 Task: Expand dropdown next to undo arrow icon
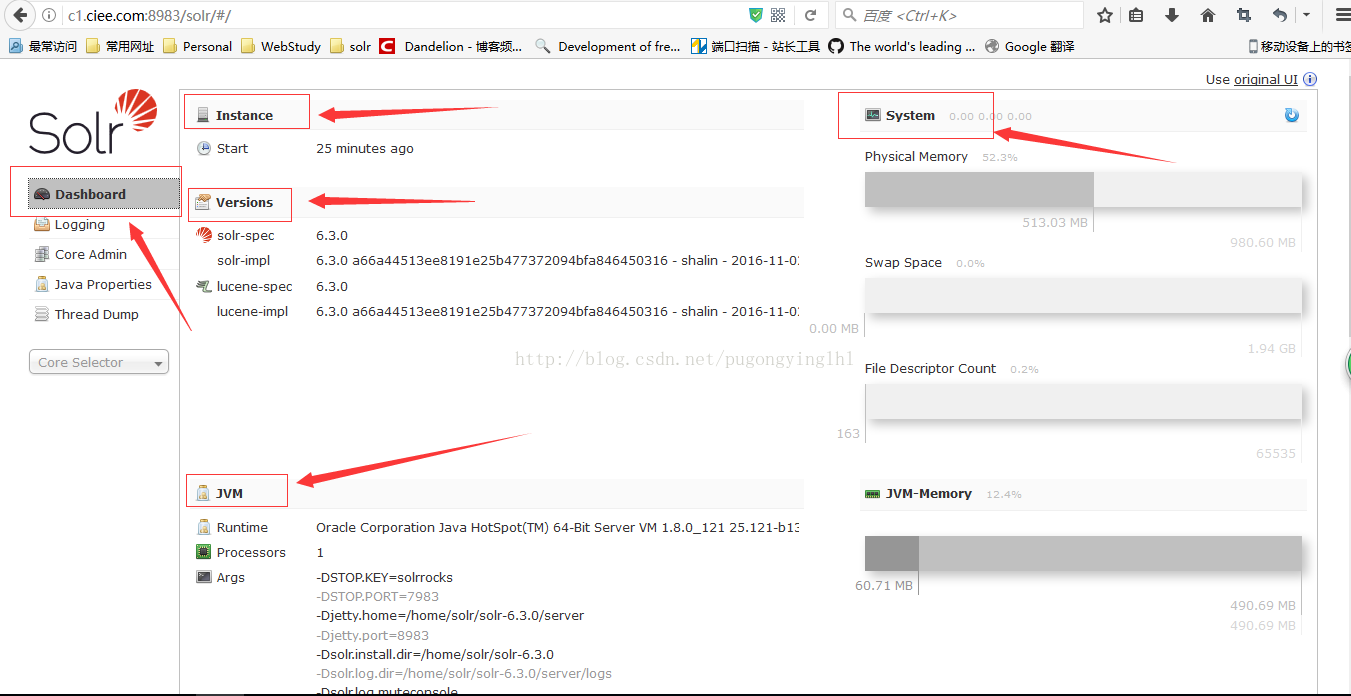click(x=1306, y=15)
